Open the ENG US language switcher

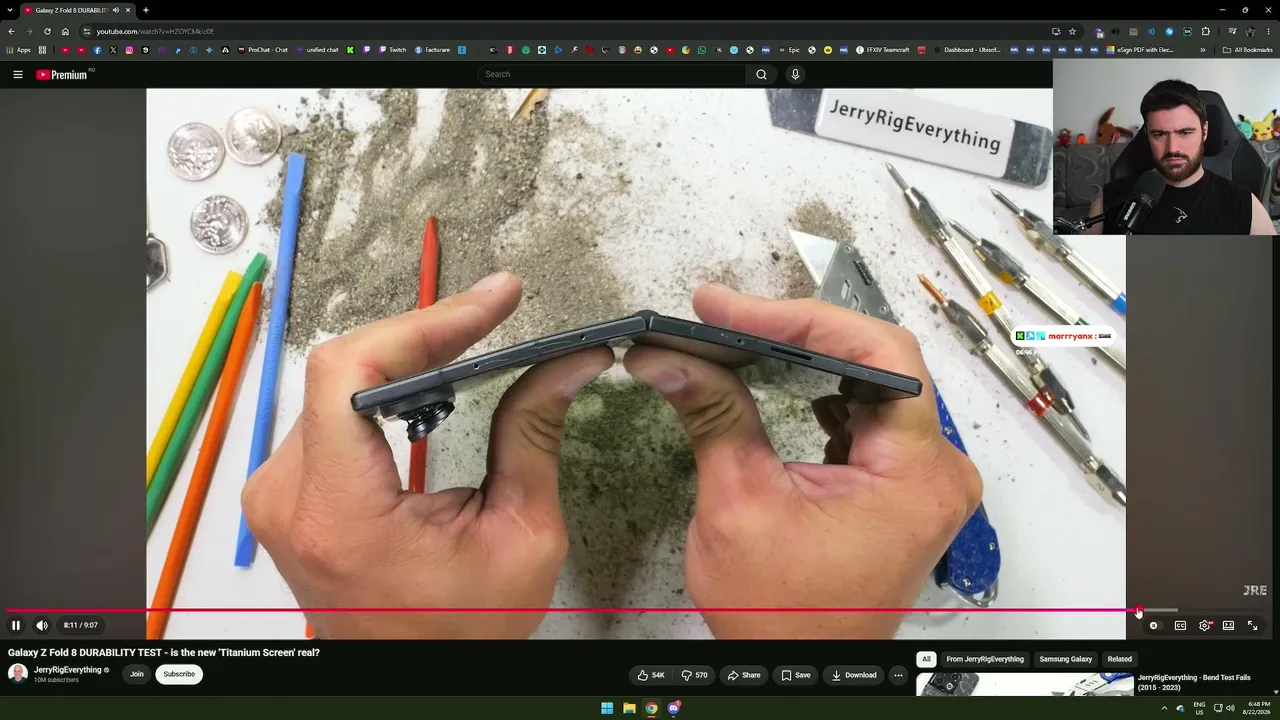(1200, 708)
